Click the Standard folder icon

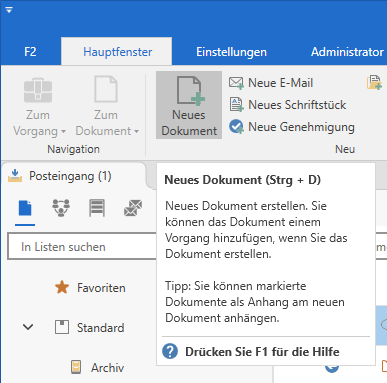point(62,327)
